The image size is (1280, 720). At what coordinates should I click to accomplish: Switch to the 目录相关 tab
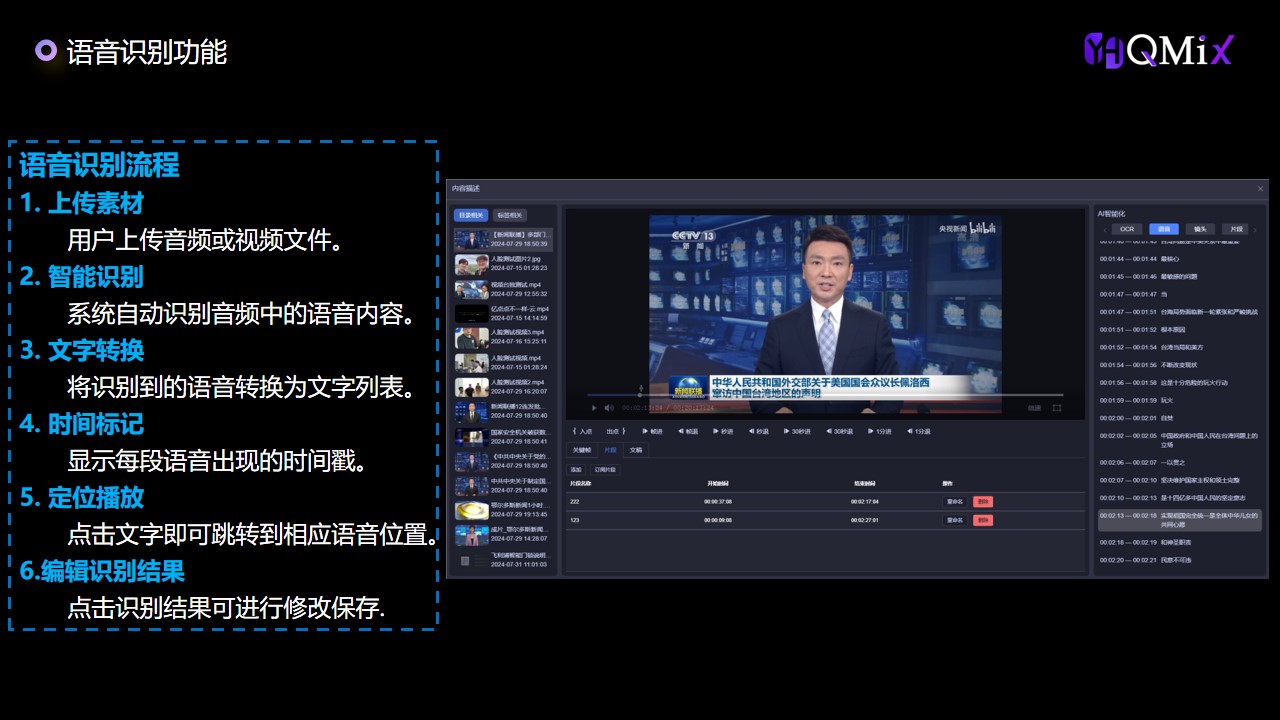point(470,215)
